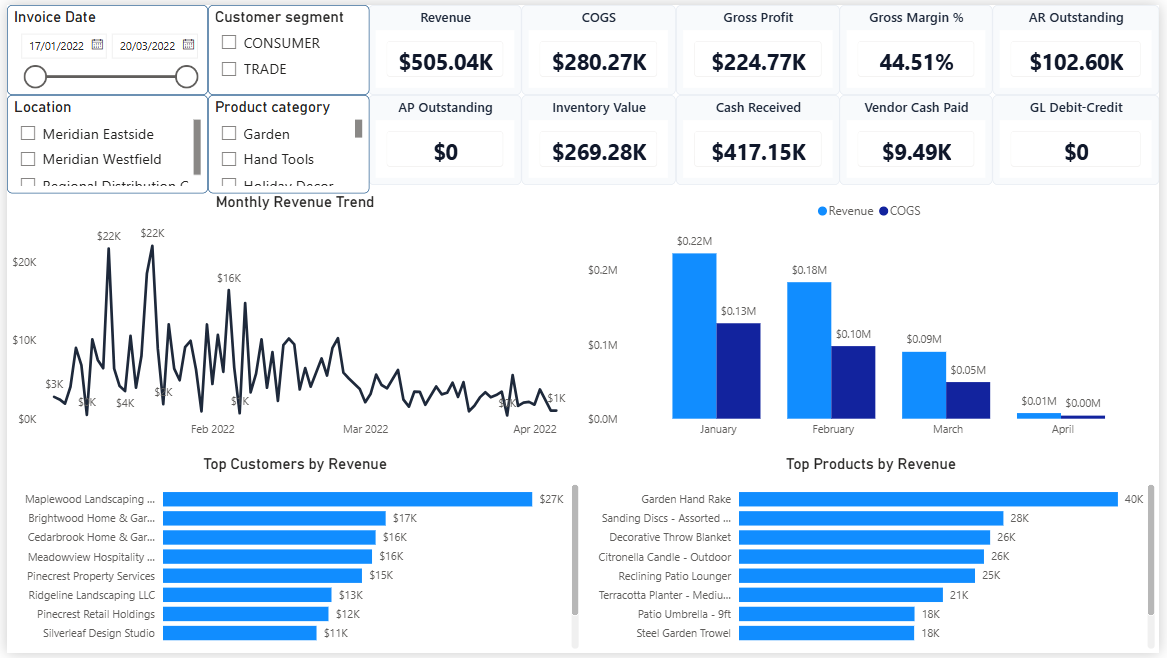Click the Silverleaf Design Studio bar
The image size is (1167, 658).
(x=240, y=633)
